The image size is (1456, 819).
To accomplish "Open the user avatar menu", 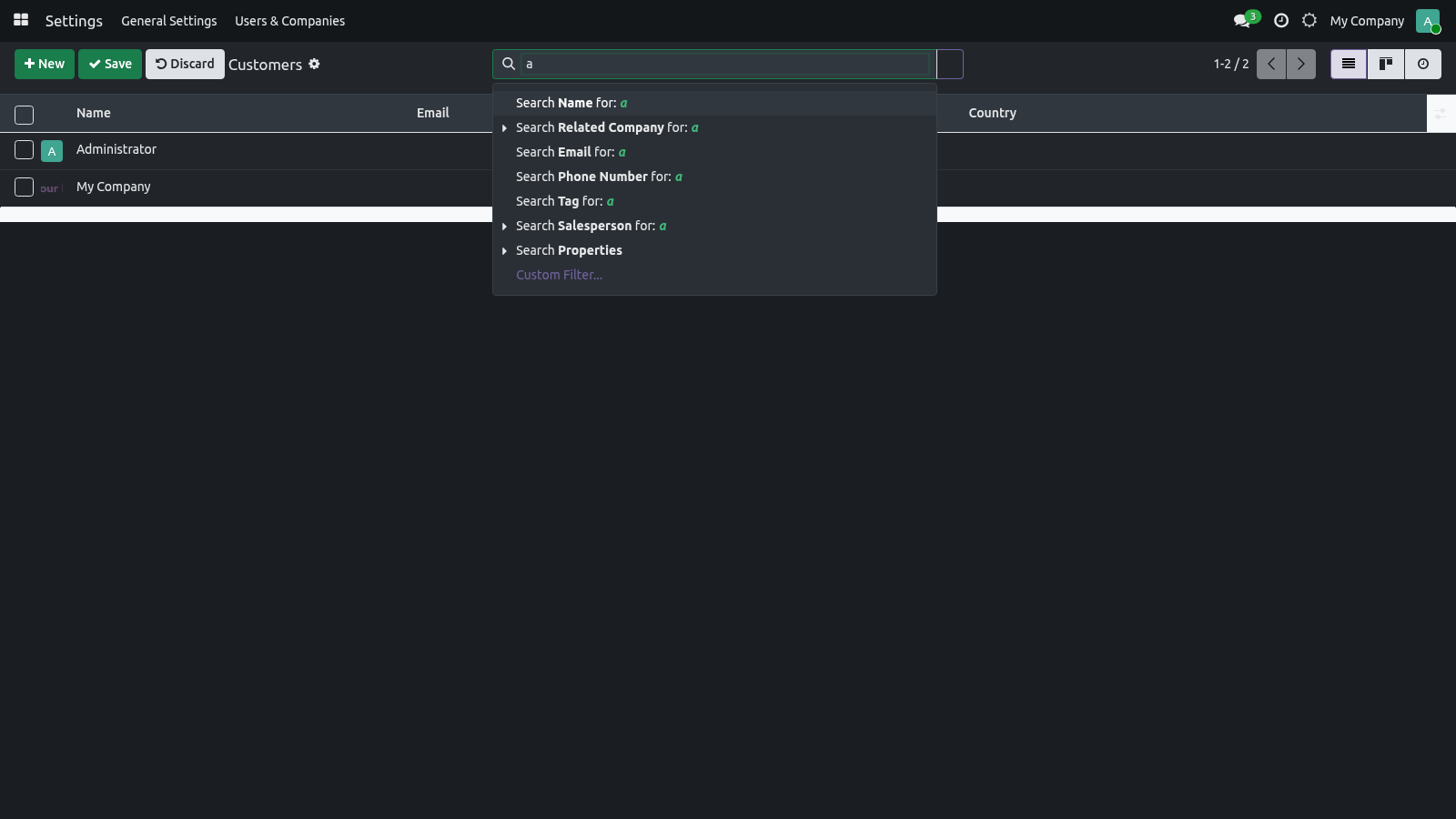I will [1428, 21].
